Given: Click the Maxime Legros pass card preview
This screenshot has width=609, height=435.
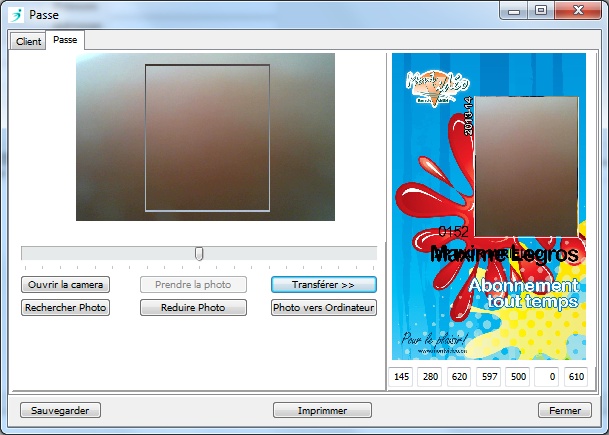Looking at the screenshot, I should (x=487, y=206).
